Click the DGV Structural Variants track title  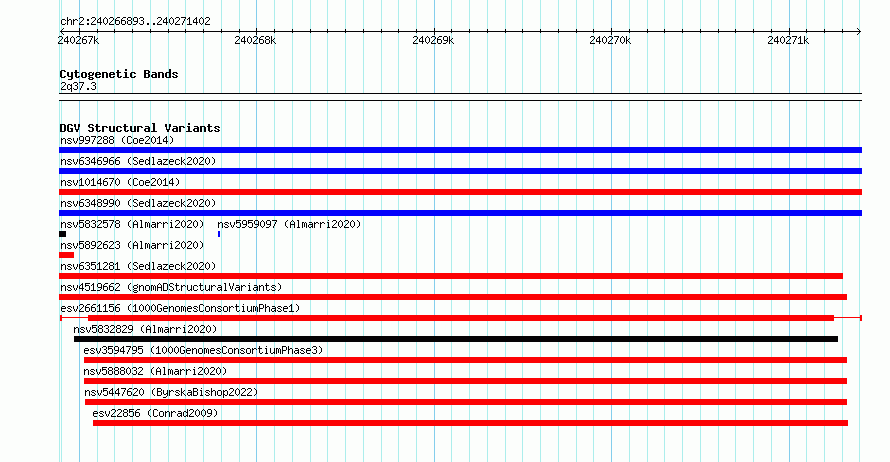click(140, 128)
